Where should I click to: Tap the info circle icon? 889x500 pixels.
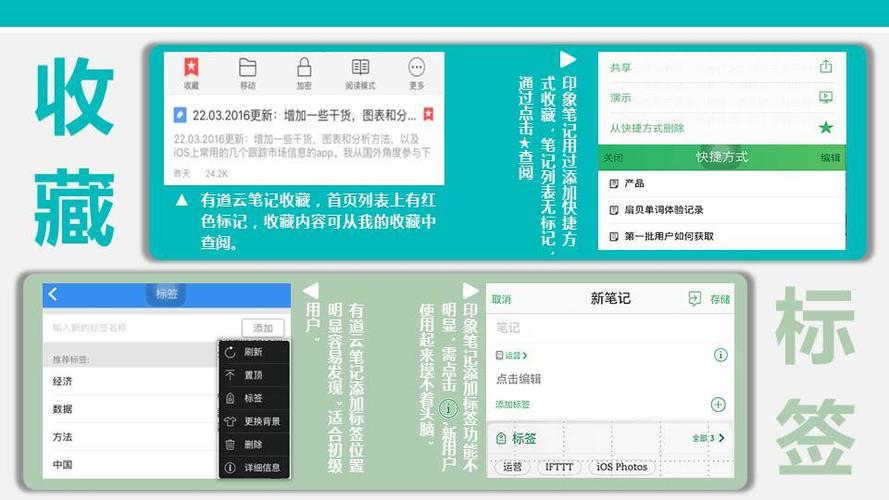tap(720, 355)
